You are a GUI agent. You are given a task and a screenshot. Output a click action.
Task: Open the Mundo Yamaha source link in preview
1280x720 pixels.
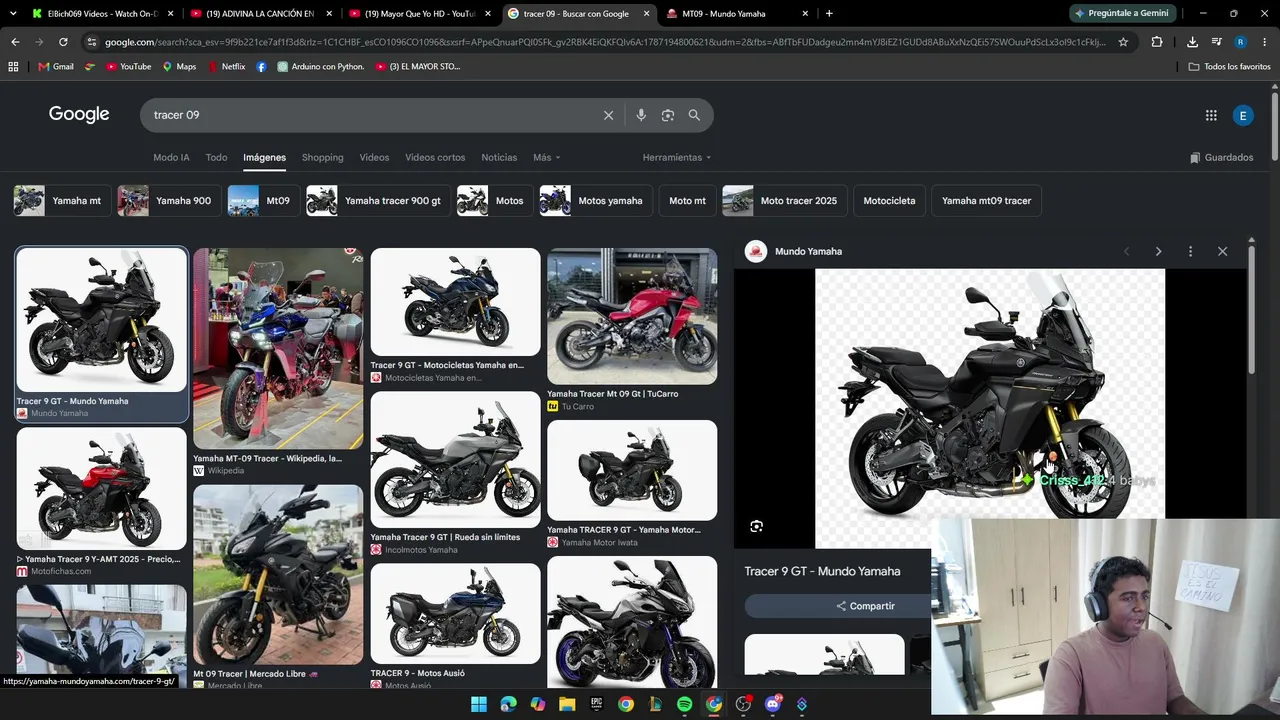tap(808, 251)
